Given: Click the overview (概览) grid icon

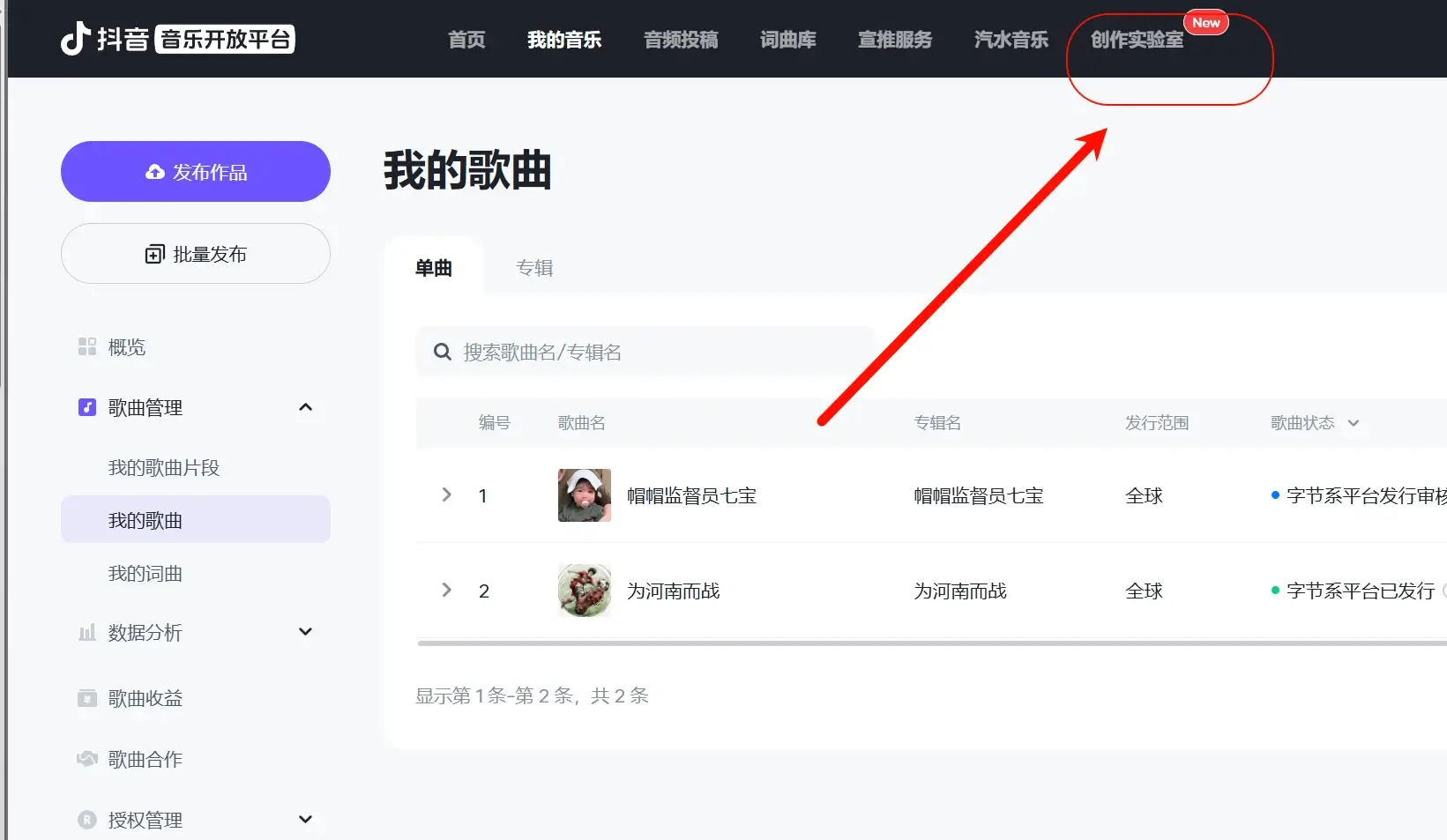Looking at the screenshot, I should click(86, 346).
